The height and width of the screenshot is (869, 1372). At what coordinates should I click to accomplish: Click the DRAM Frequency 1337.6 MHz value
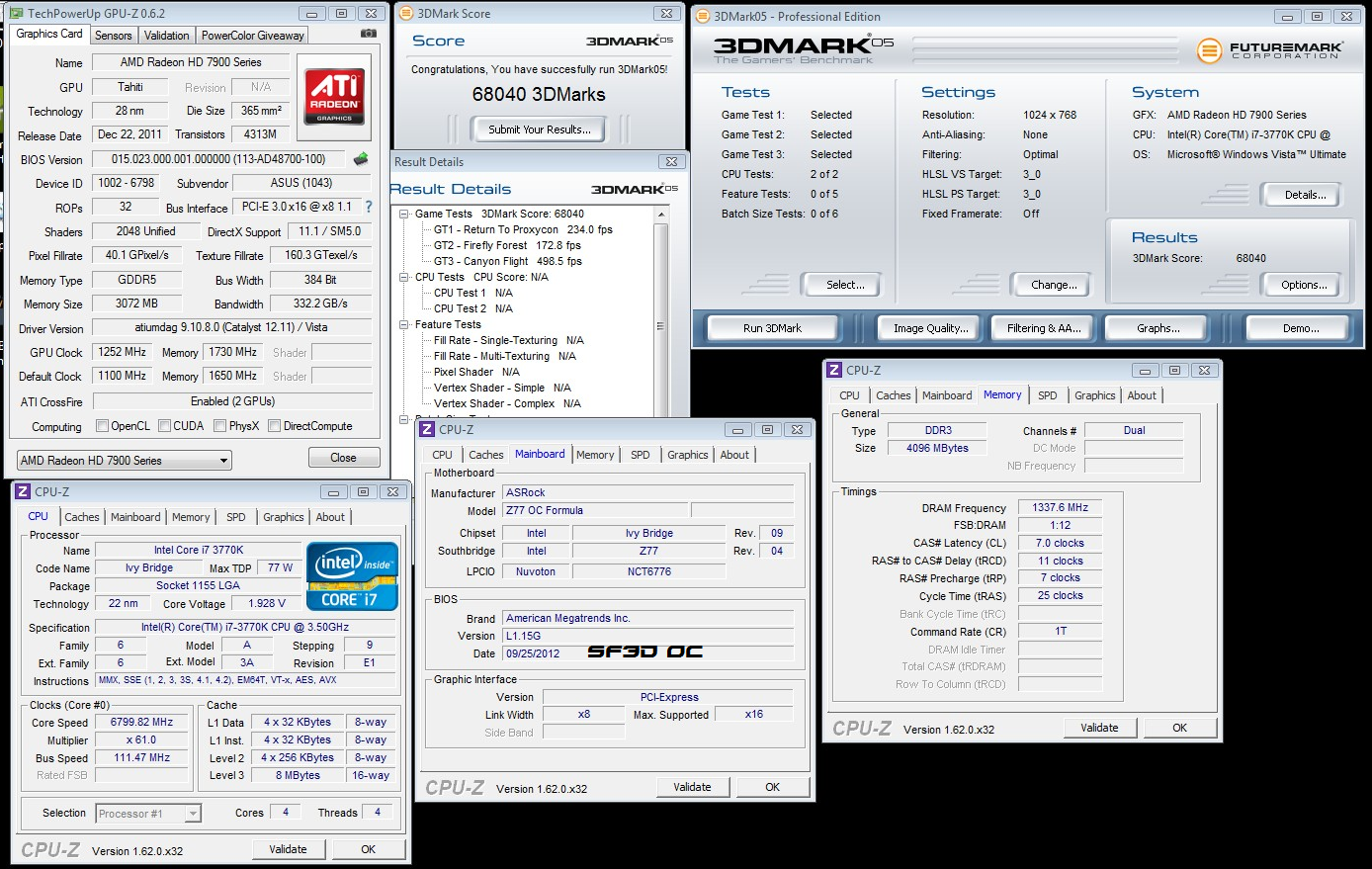1060,507
